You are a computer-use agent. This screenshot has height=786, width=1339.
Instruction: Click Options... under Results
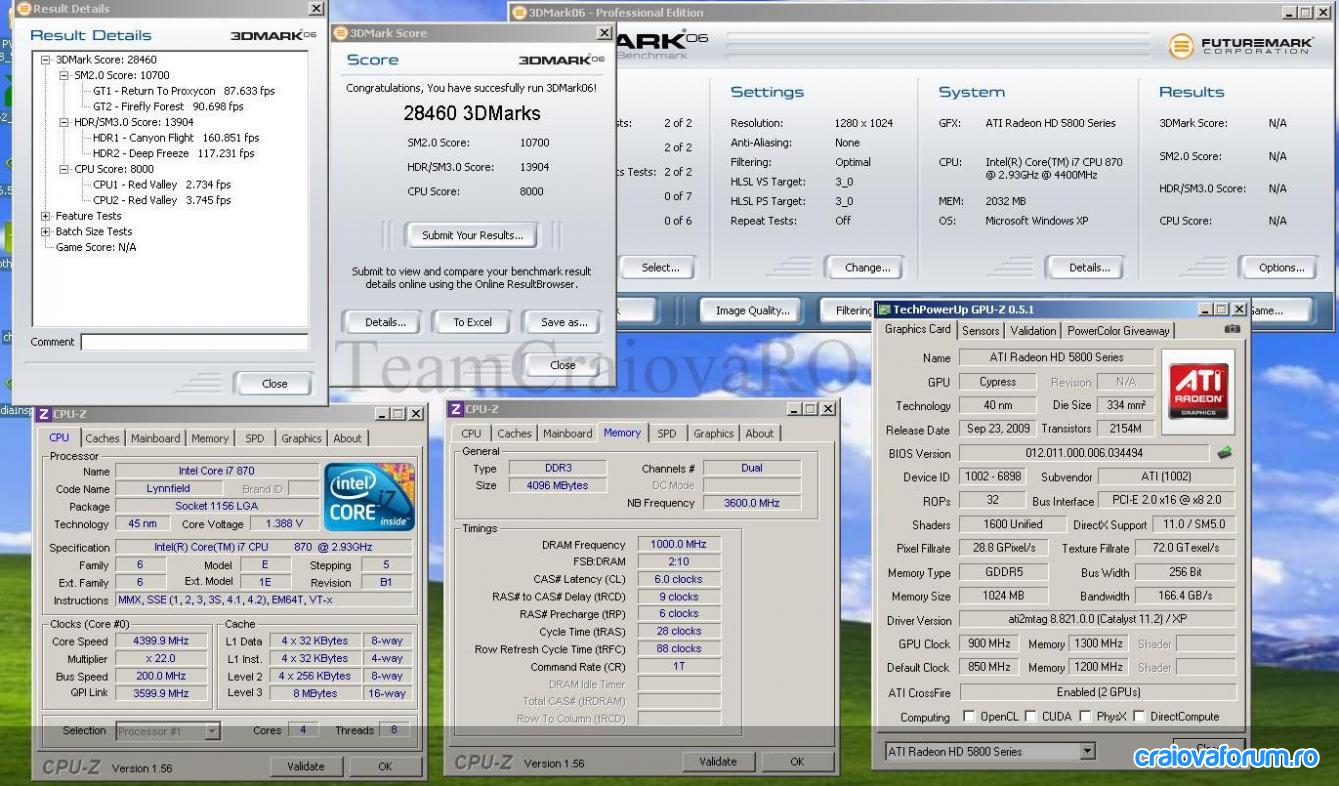[1281, 267]
